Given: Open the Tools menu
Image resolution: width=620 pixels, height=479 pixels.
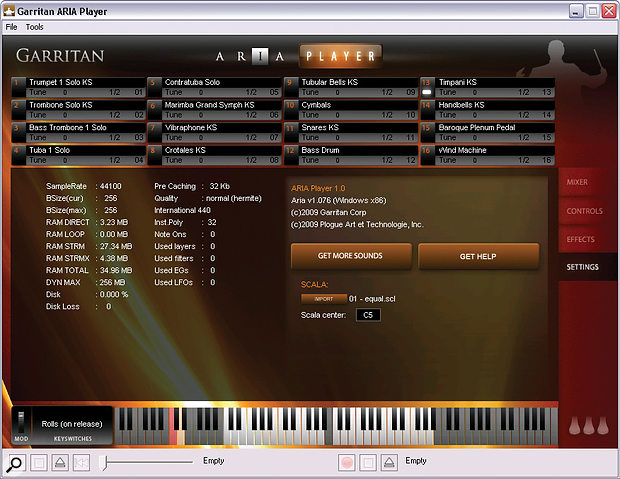Looking at the screenshot, I should (x=34, y=27).
